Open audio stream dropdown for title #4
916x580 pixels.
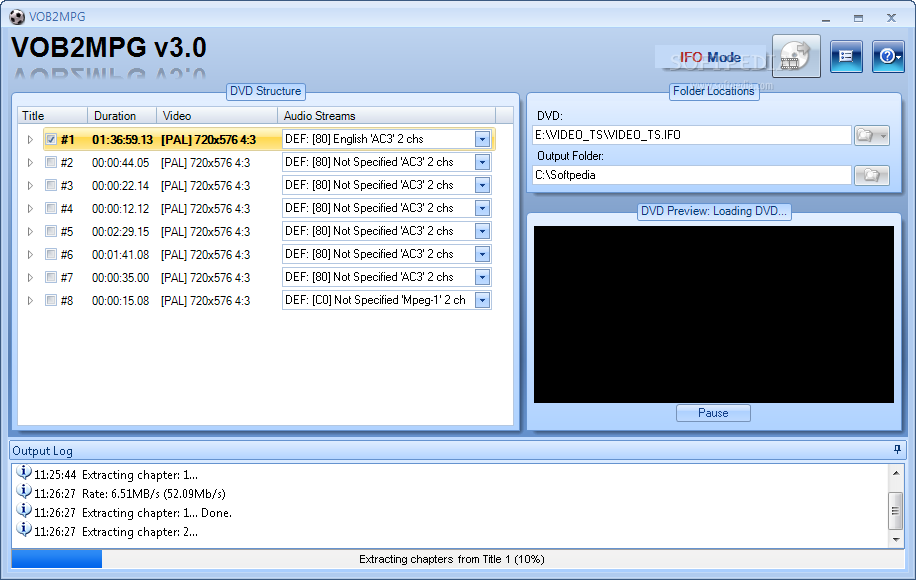[482, 209]
